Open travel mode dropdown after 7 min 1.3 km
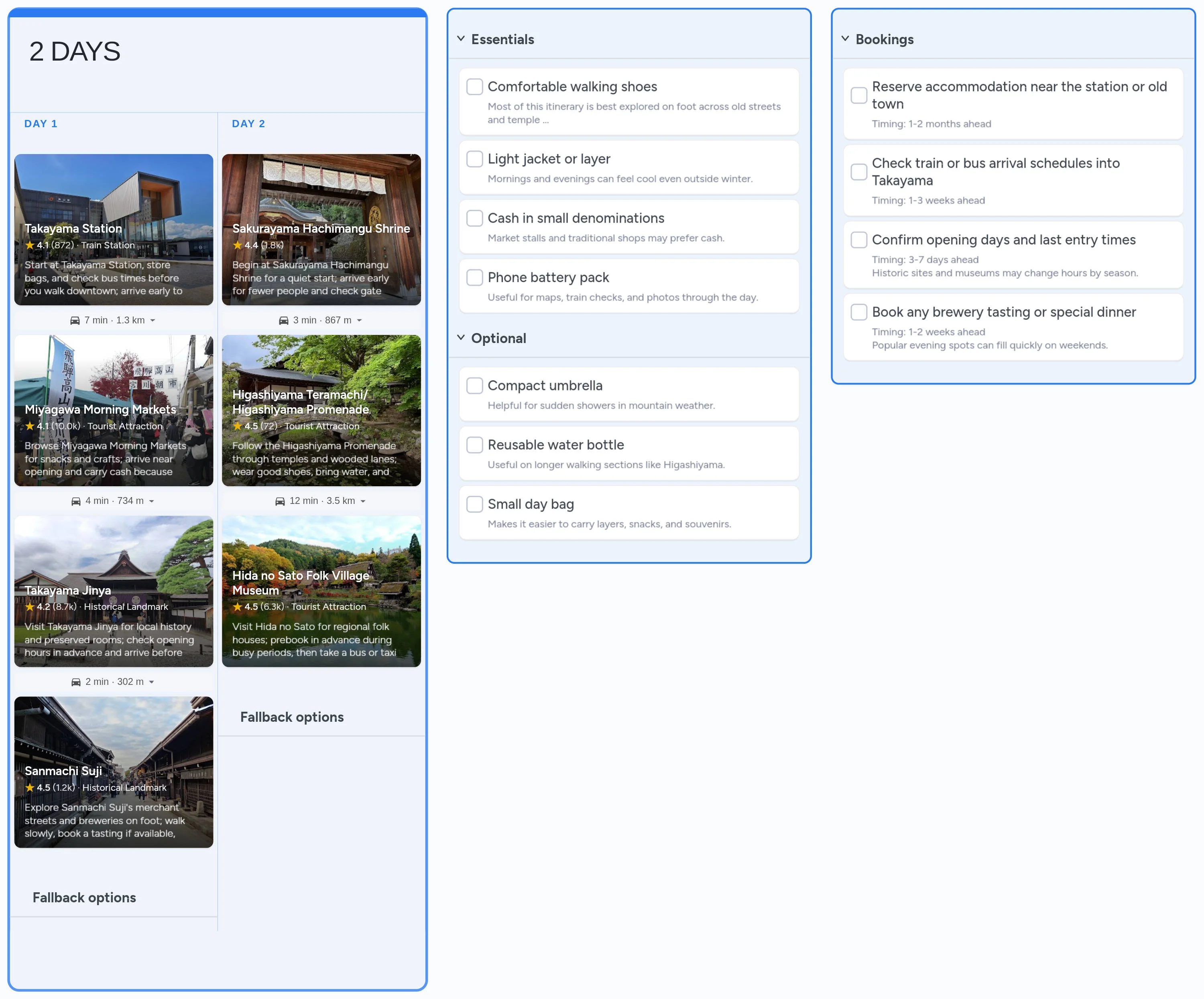Viewport: 1204px width, 999px height. click(153, 321)
